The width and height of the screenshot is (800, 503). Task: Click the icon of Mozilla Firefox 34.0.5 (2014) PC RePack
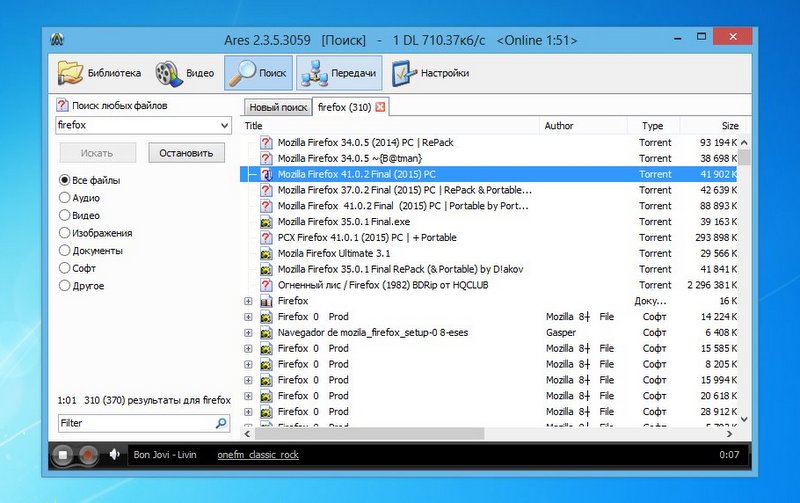[x=266, y=142]
